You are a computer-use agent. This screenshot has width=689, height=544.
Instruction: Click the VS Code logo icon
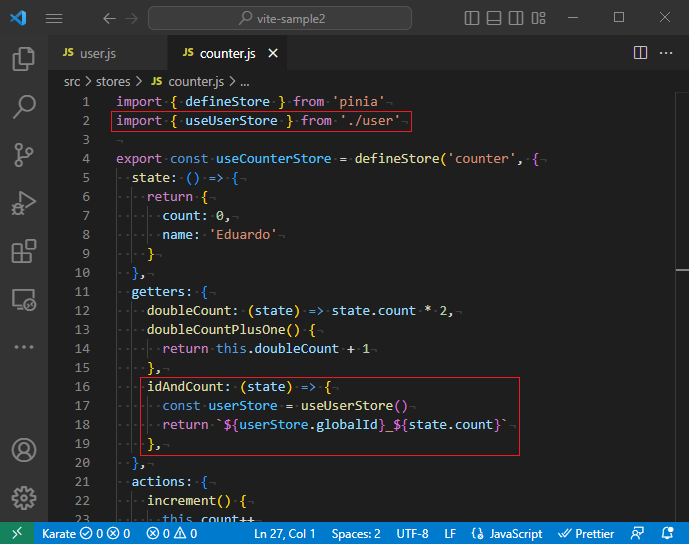click(x=18, y=18)
